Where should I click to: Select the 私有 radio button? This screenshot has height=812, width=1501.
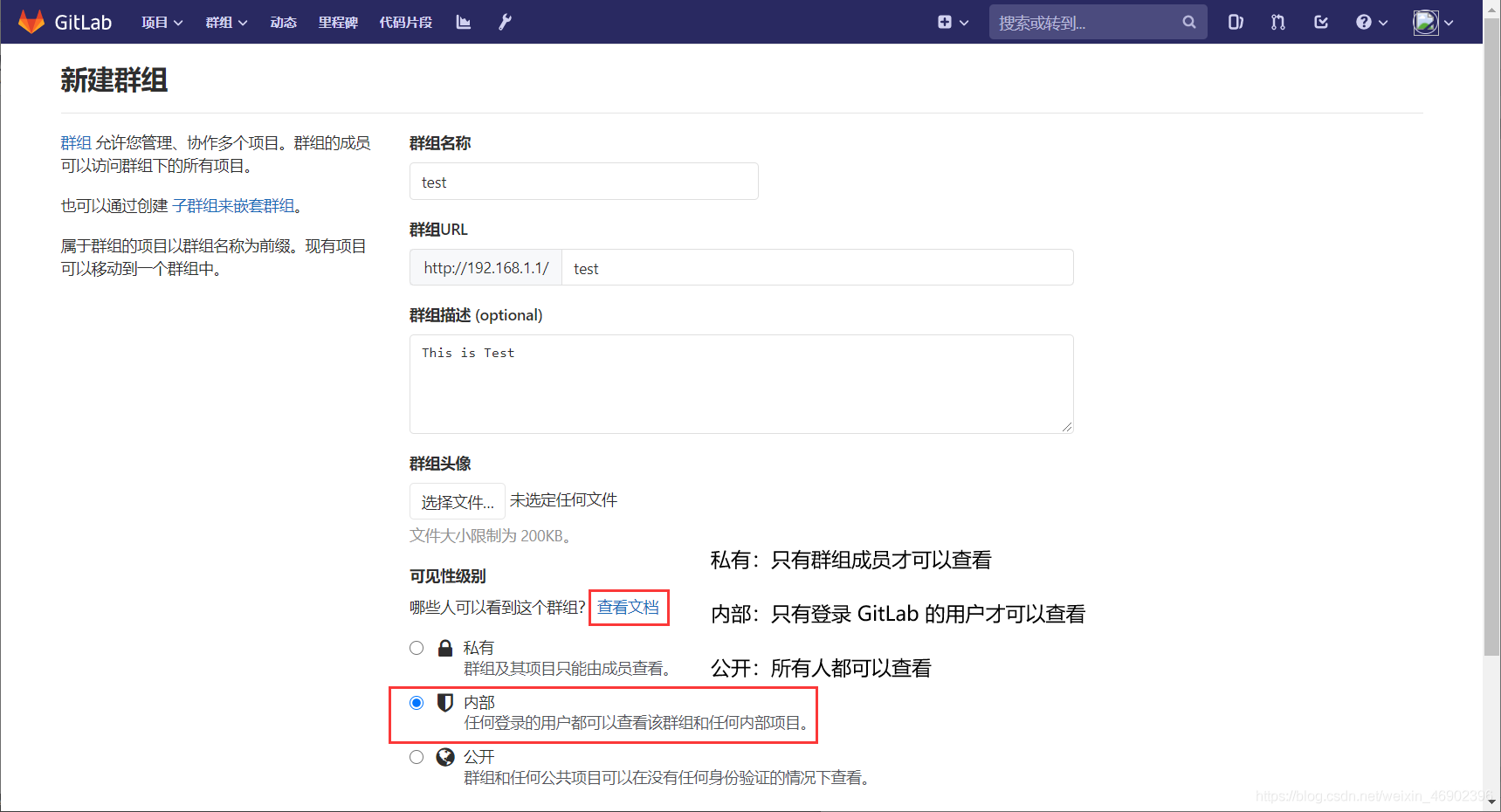coord(417,648)
